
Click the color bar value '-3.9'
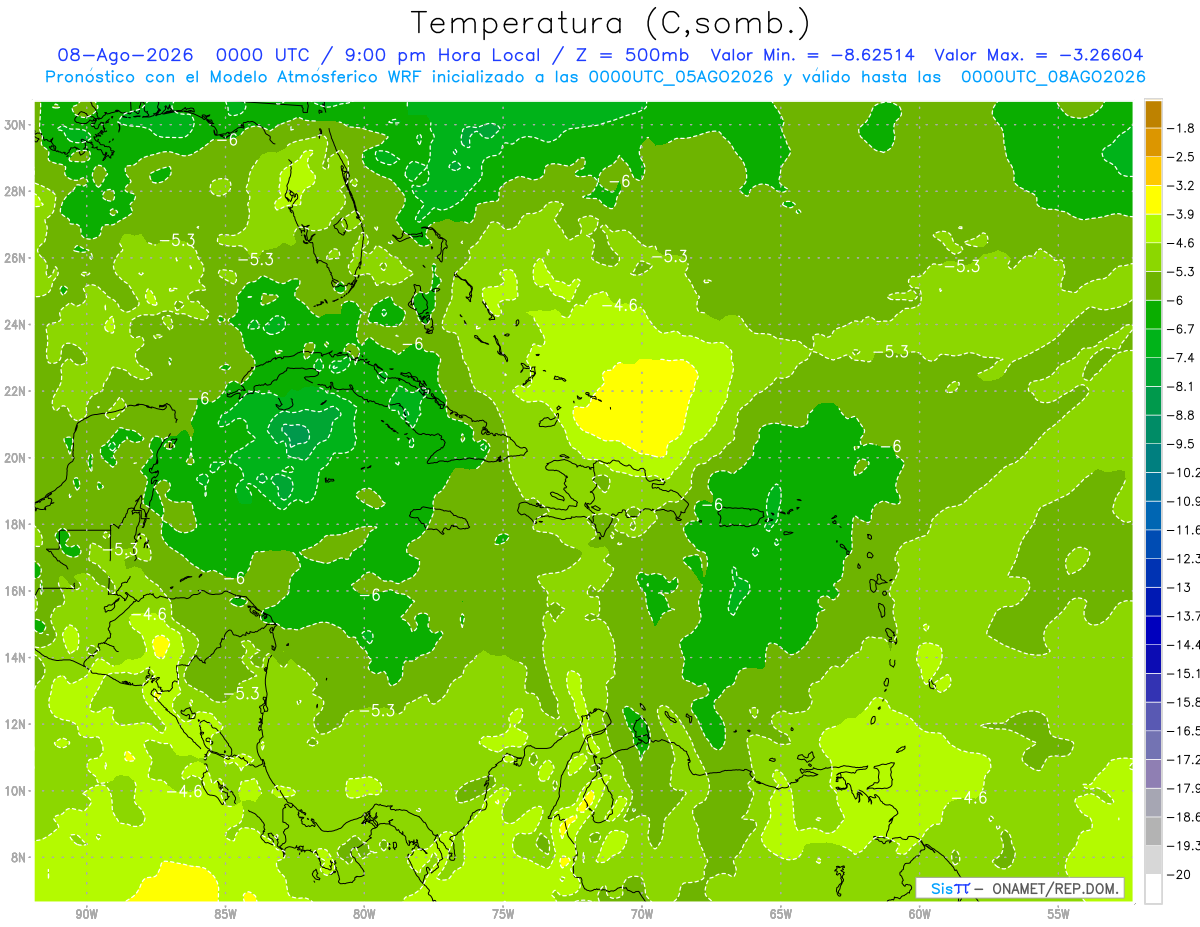(1182, 214)
